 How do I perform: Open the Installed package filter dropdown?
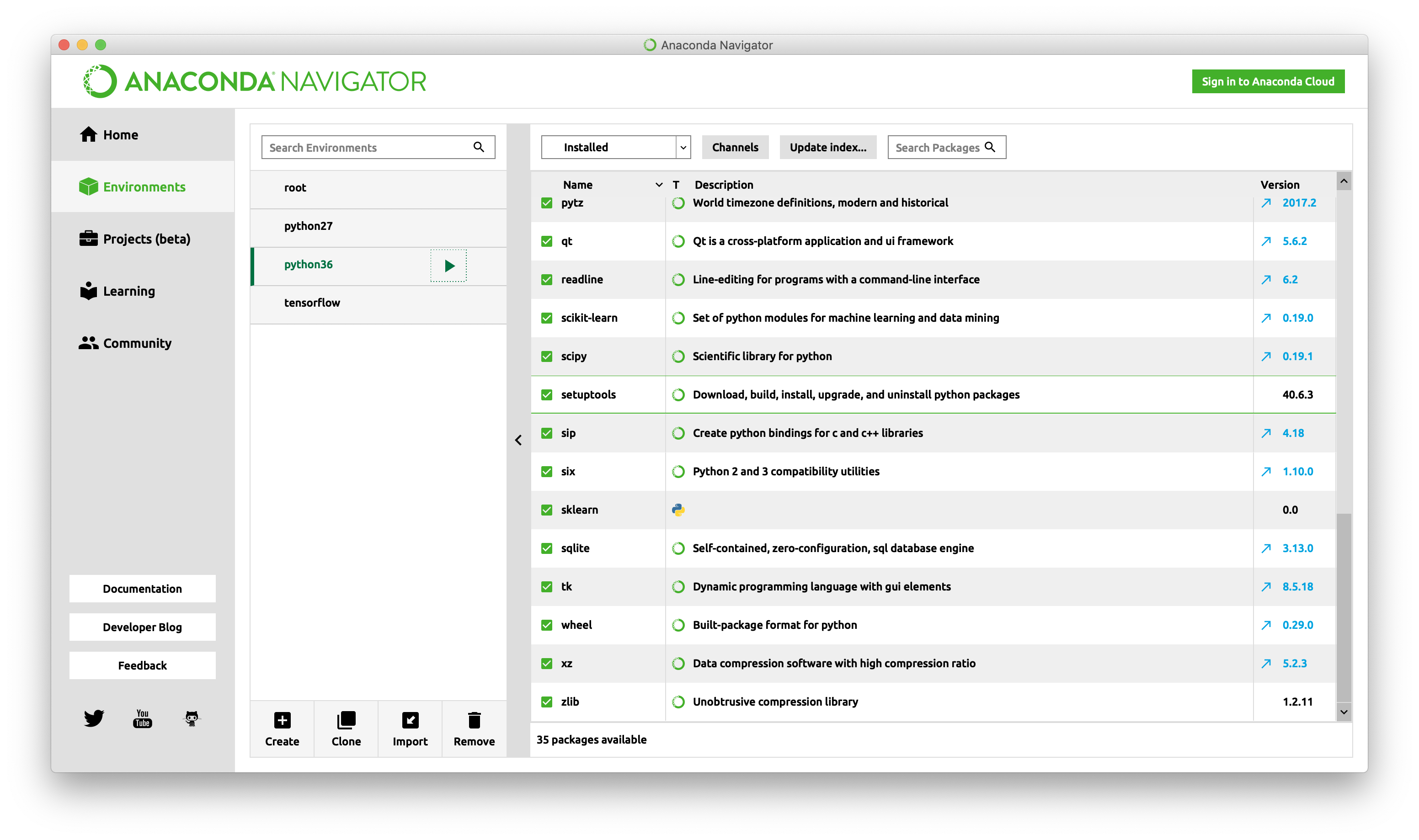click(616, 147)
